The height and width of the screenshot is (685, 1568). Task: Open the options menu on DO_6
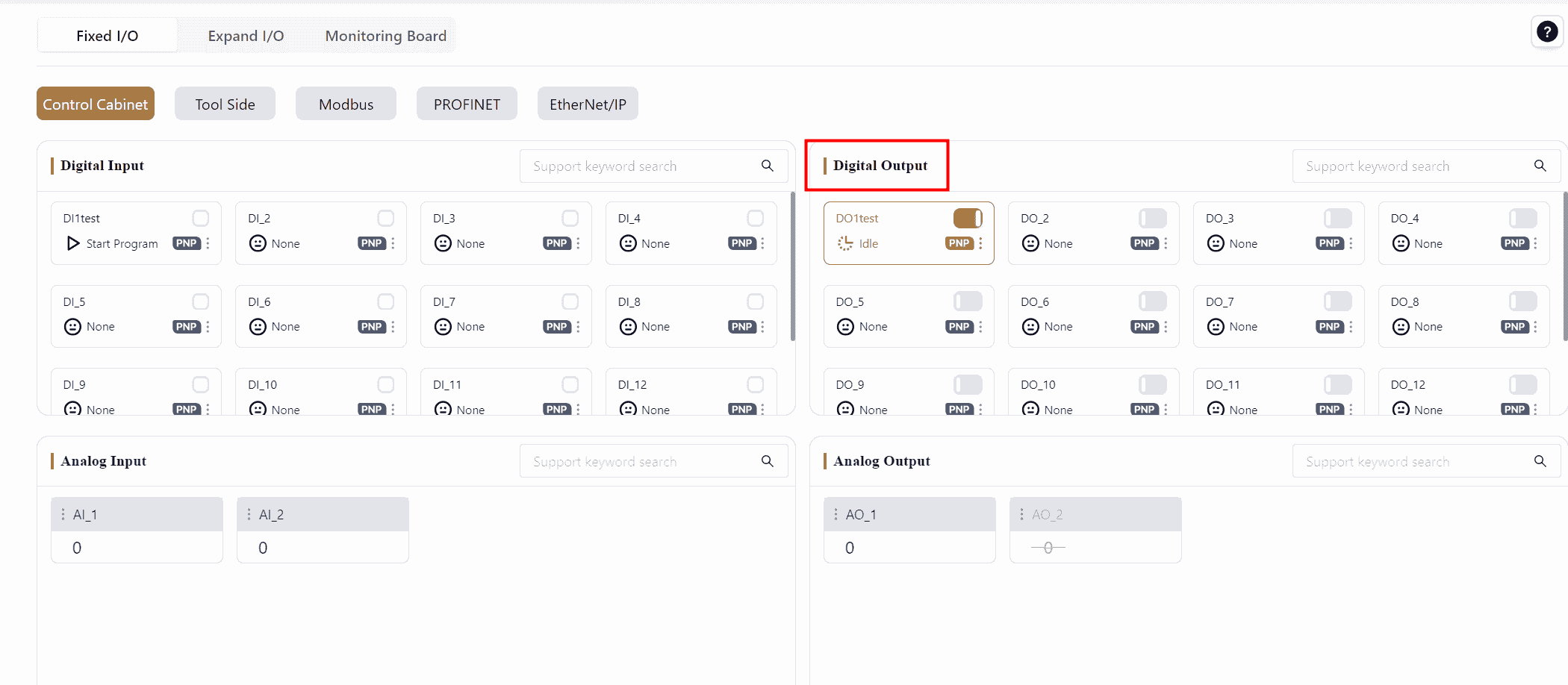pos(1166,327)
